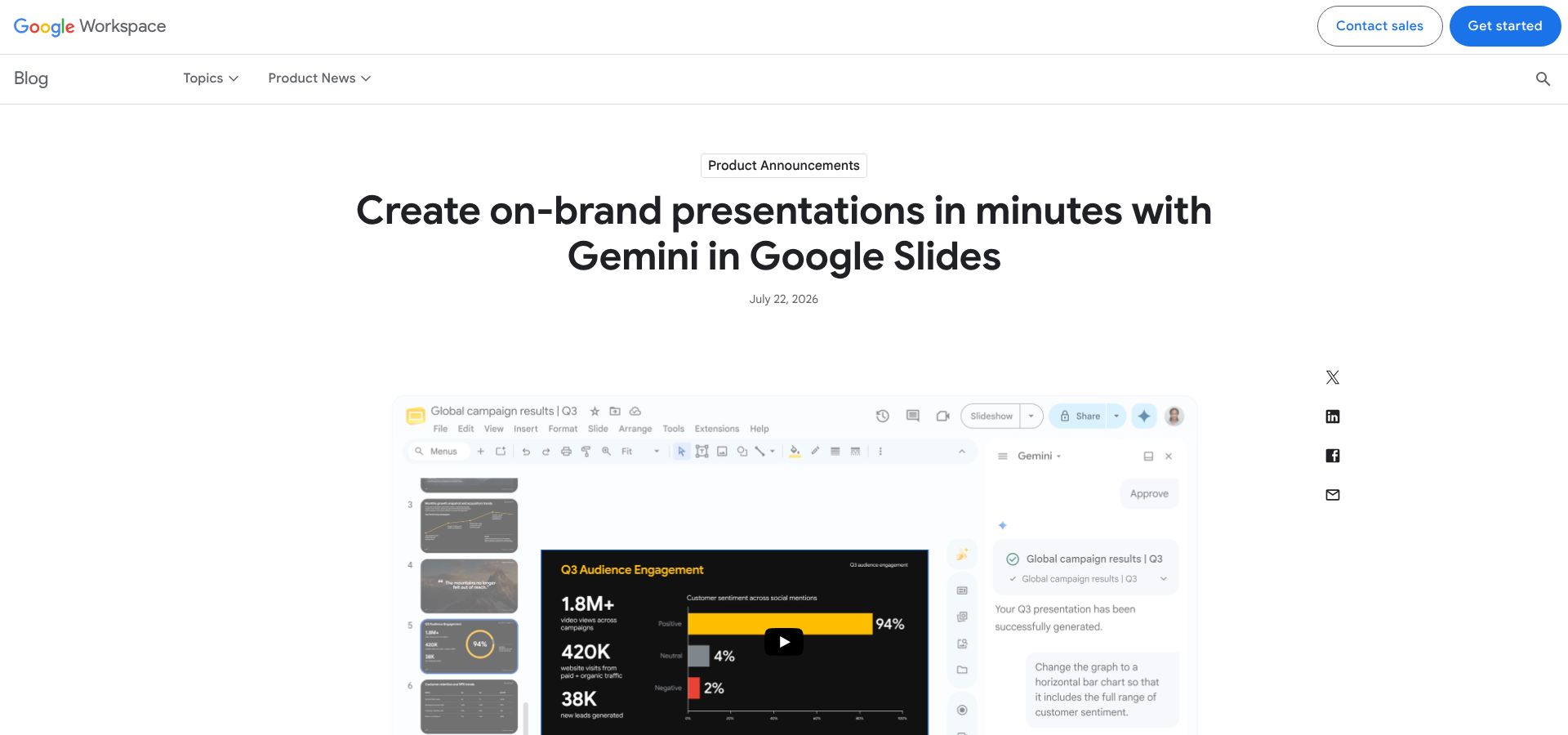This screenshot has width=1568, height=735.
Task: Share this post via email icon
Action: click(1333, 495)
